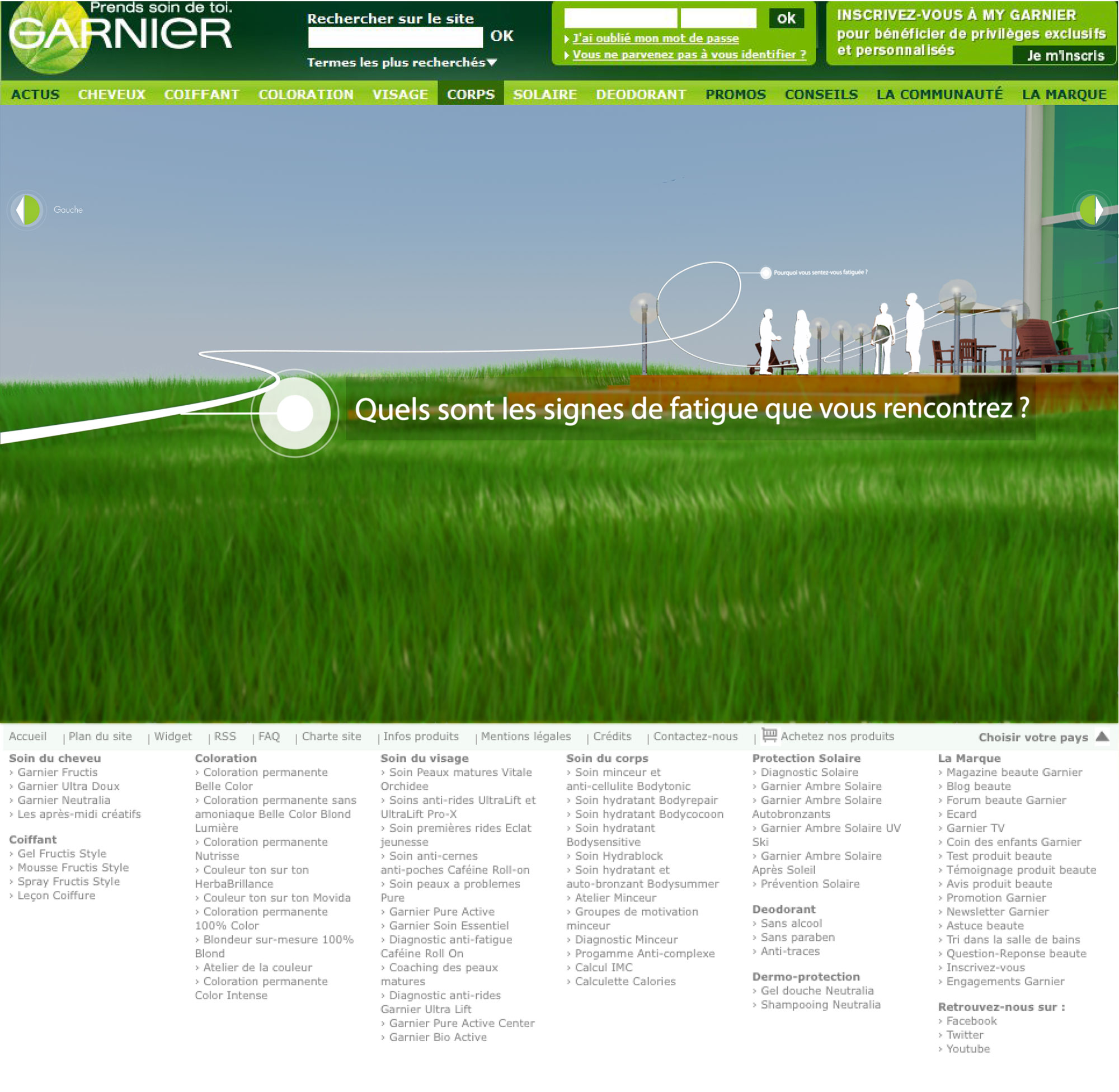Click the OK button next to site search

[502, 36]
